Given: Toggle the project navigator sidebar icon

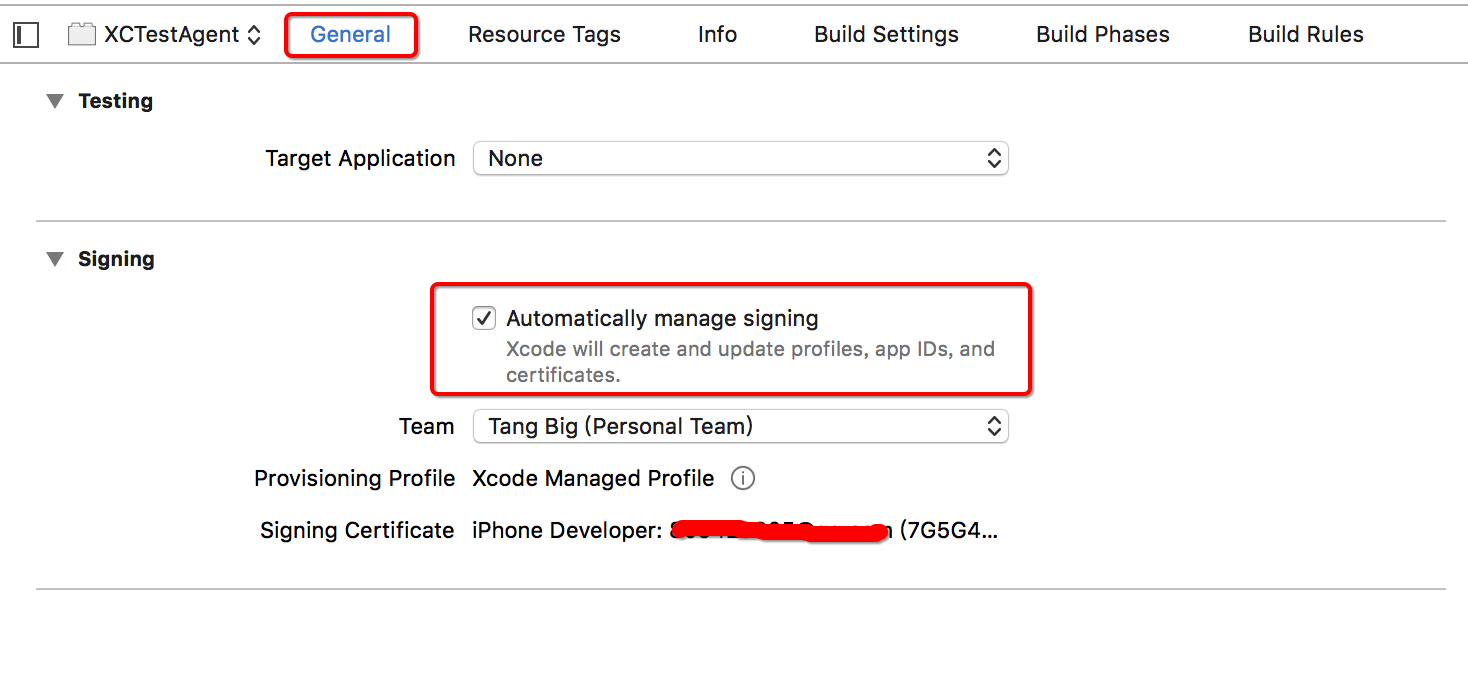Looking at the screenshot, I should point(25,35).
